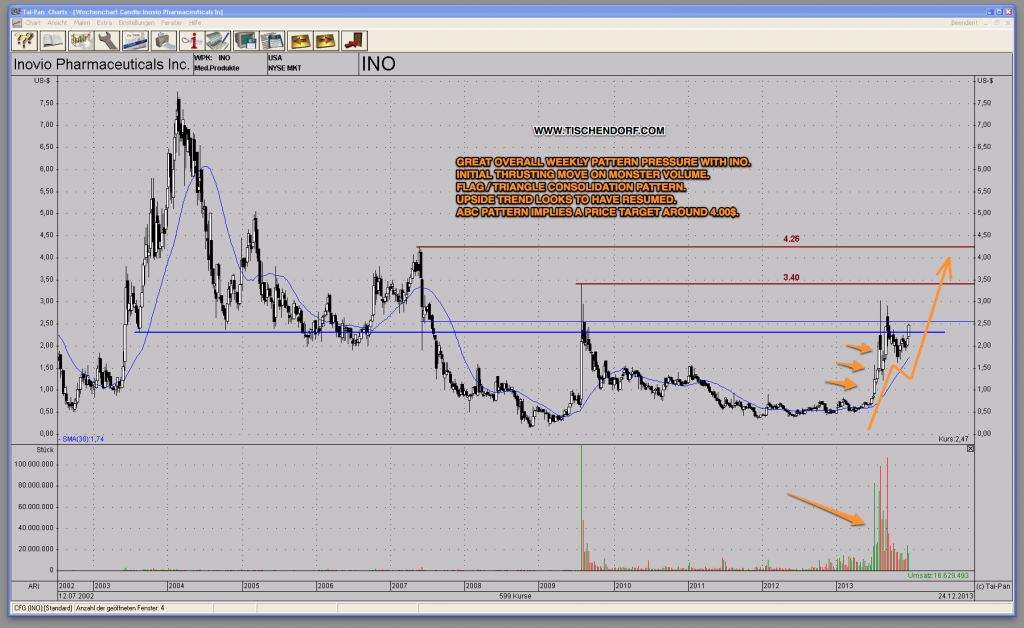The height and width of the screenshot is (628, 1024).
Task: Click the monitor with diskette save icon
Action: coord(244,40)
